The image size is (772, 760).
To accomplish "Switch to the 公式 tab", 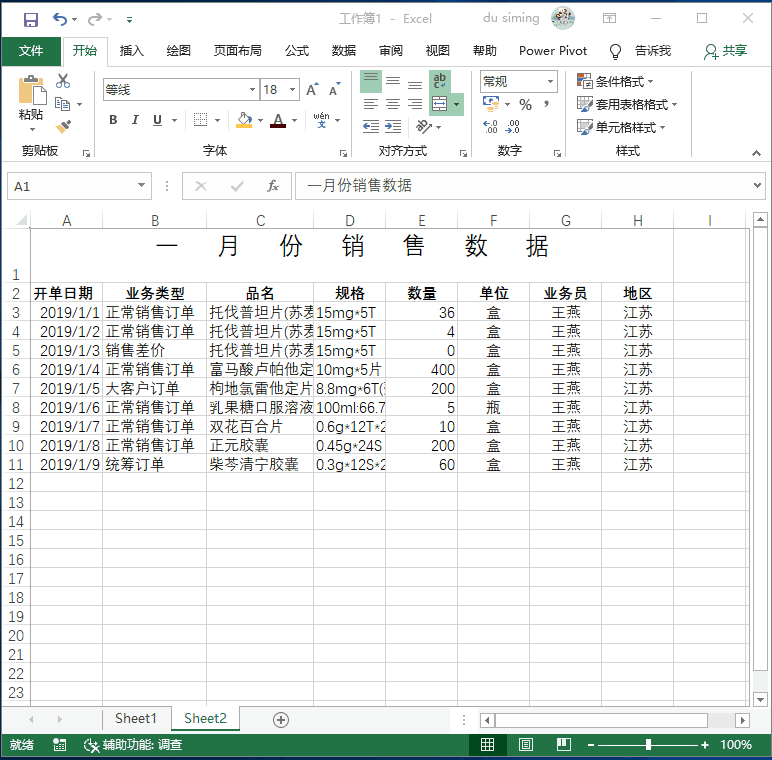I will [x=297, y=51].
